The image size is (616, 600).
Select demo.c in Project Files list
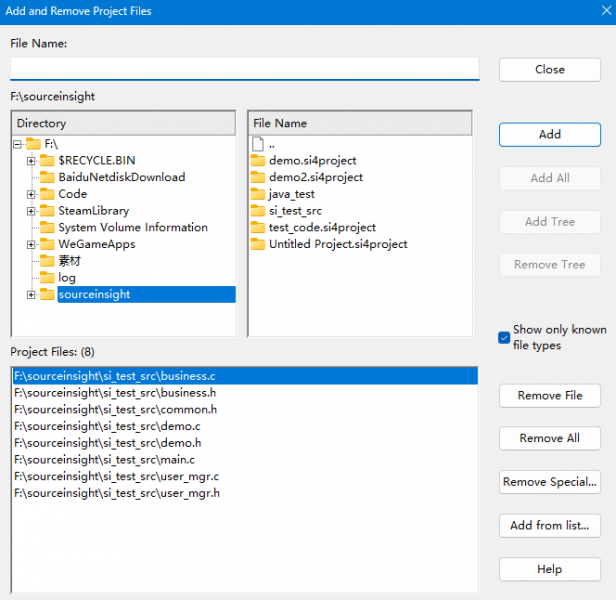point(245,426)
